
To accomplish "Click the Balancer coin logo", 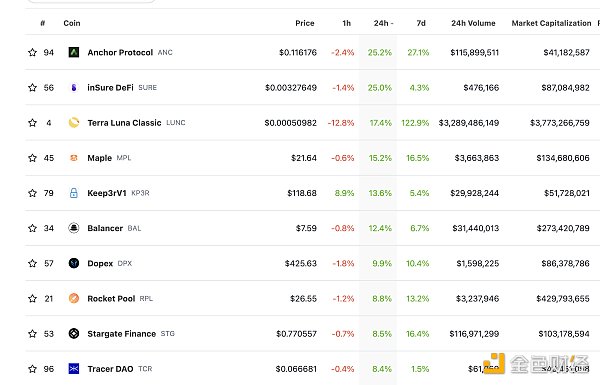I will pos(74,228).
